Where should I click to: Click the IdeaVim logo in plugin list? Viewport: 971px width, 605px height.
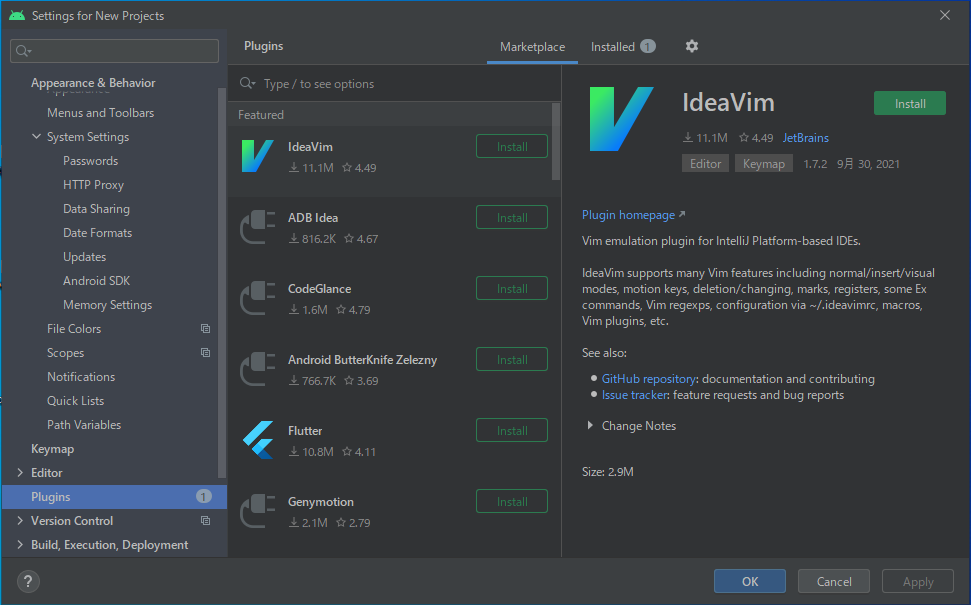[x=257, y=156]
